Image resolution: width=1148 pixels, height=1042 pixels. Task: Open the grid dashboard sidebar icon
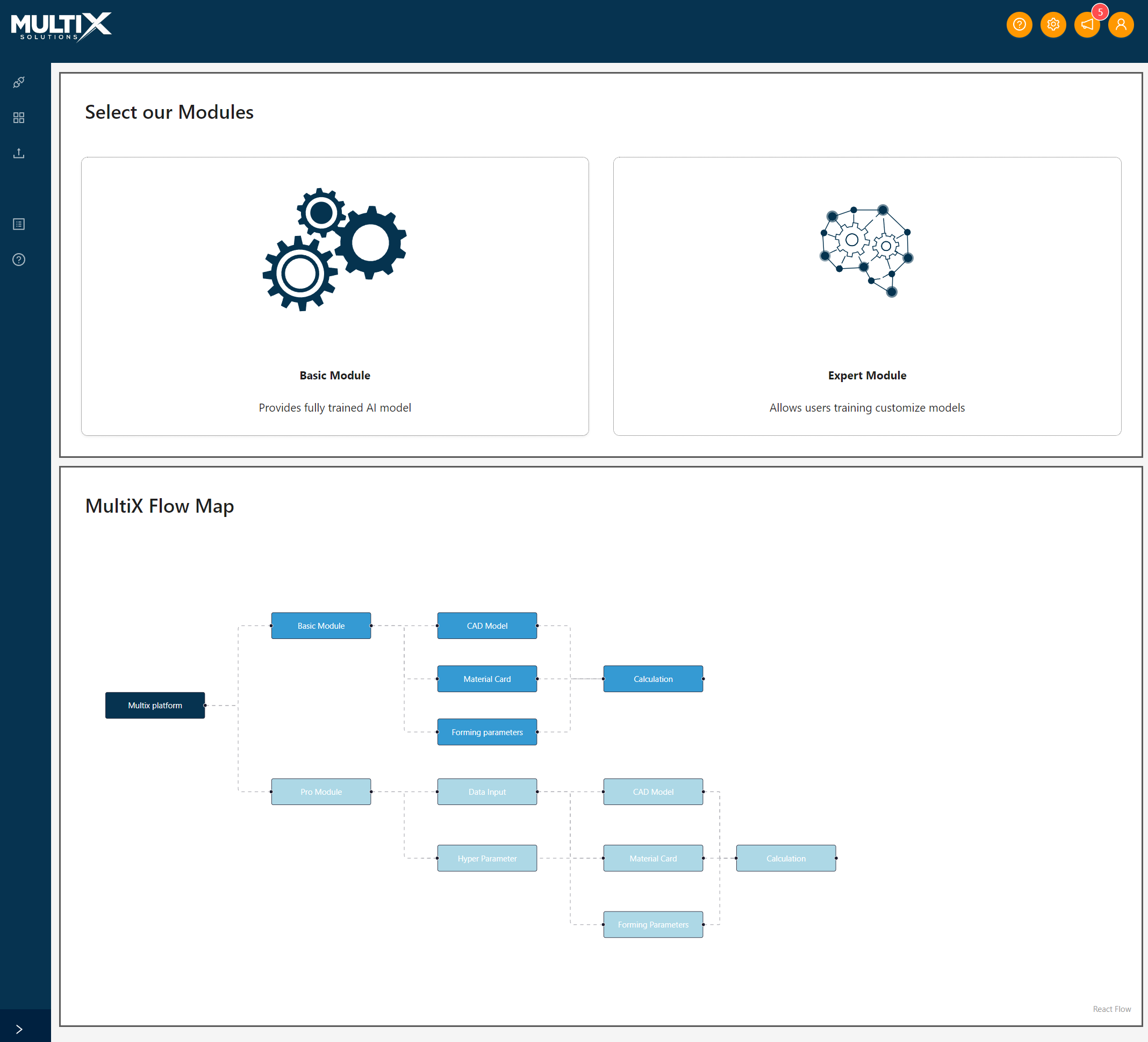tap(19, 118)
